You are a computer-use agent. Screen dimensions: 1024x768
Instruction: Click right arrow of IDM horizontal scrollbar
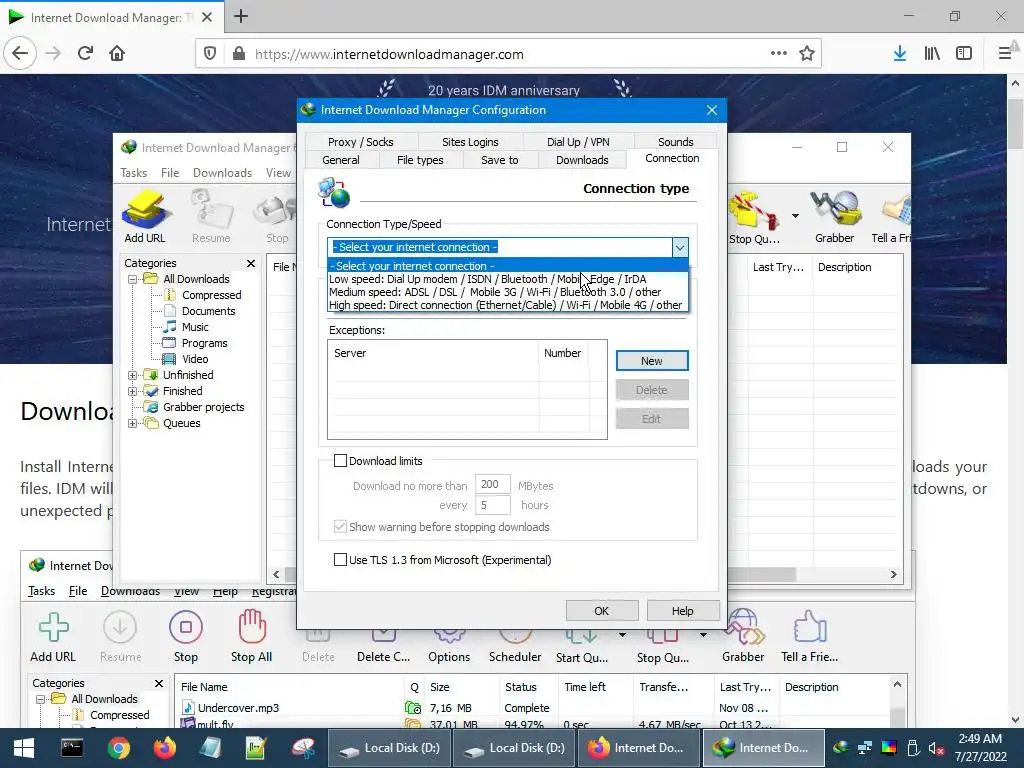coord(893,575)
